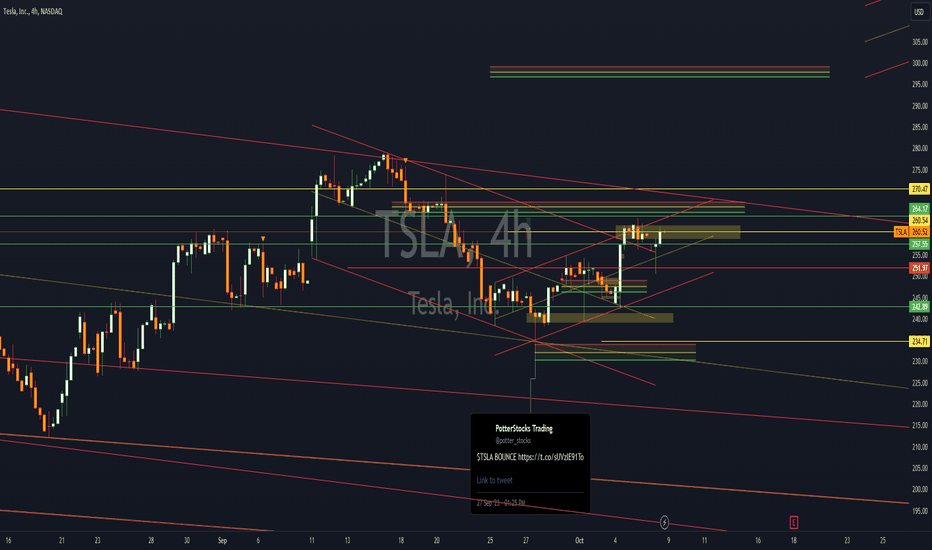This screenshot has height=550, width=932.
Task: Click the orange arrow marker above the September 6 candle
Action: 263,239
